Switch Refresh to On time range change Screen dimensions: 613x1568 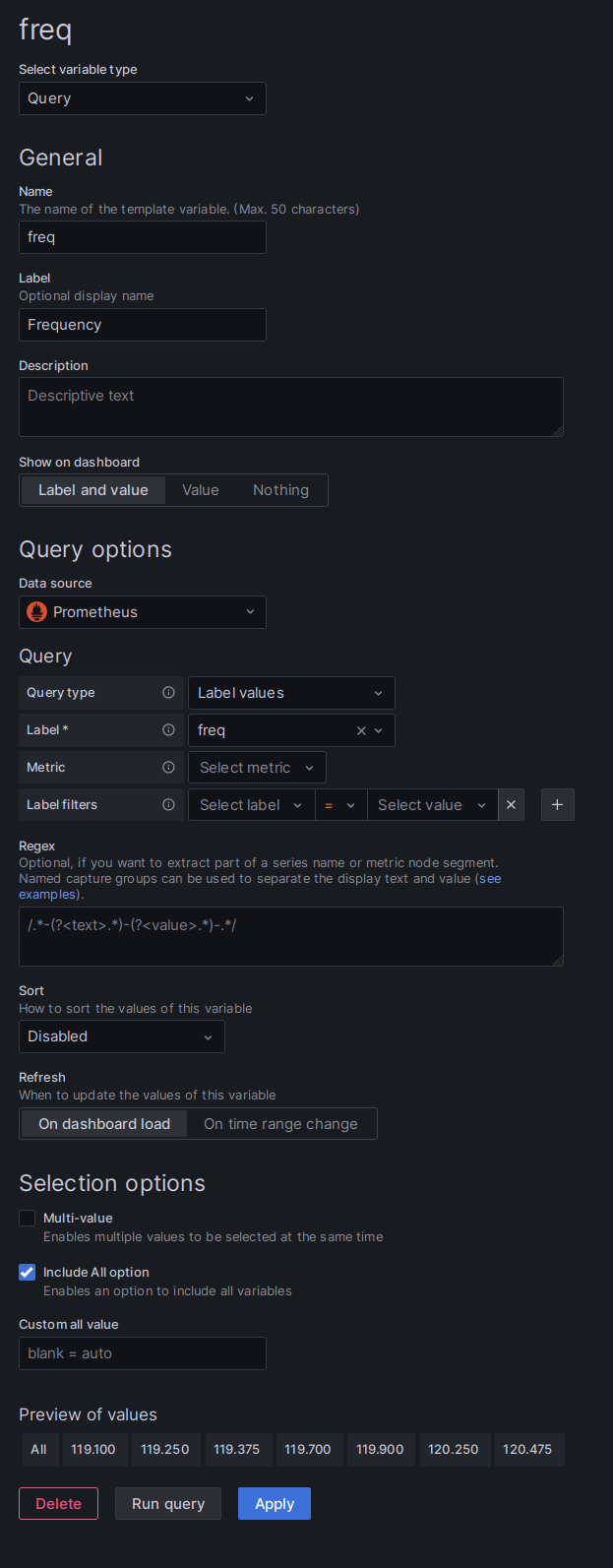pyautogui.click(x=281, y=1123)
